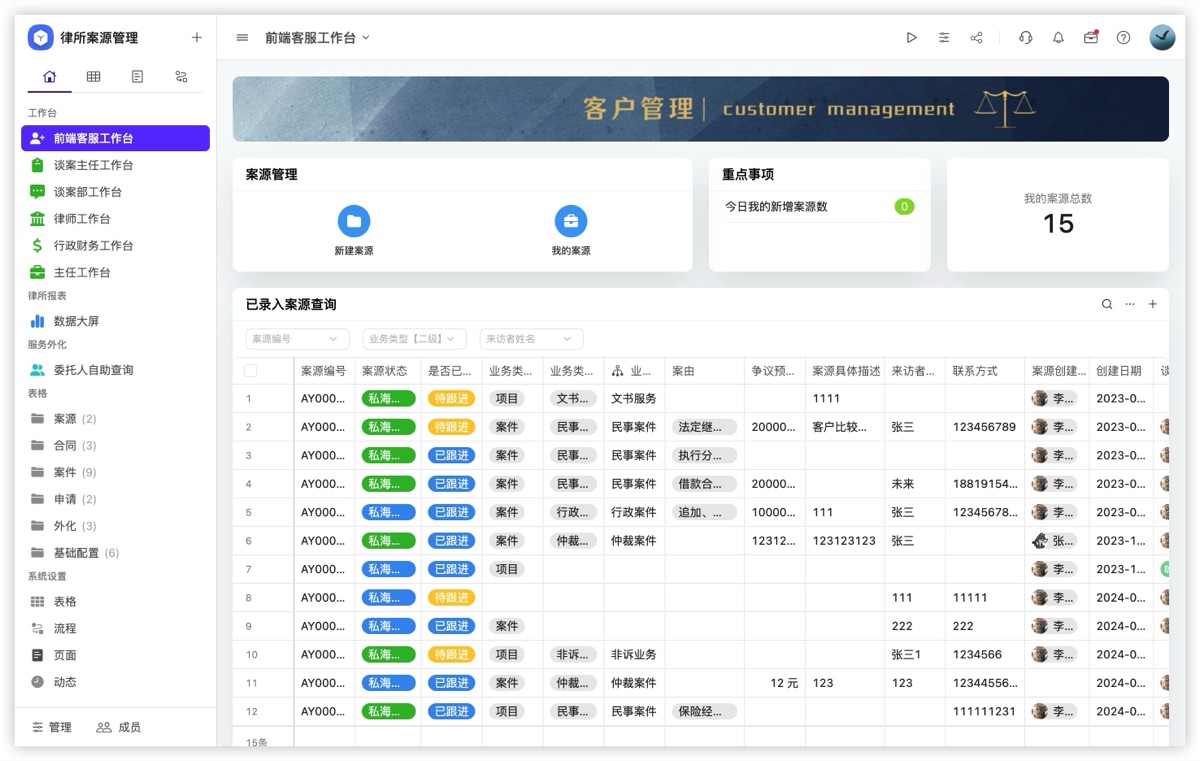Click the play preview icon in top bar
This screenshot has height=761, width=1200.
(x=911, y=38)
